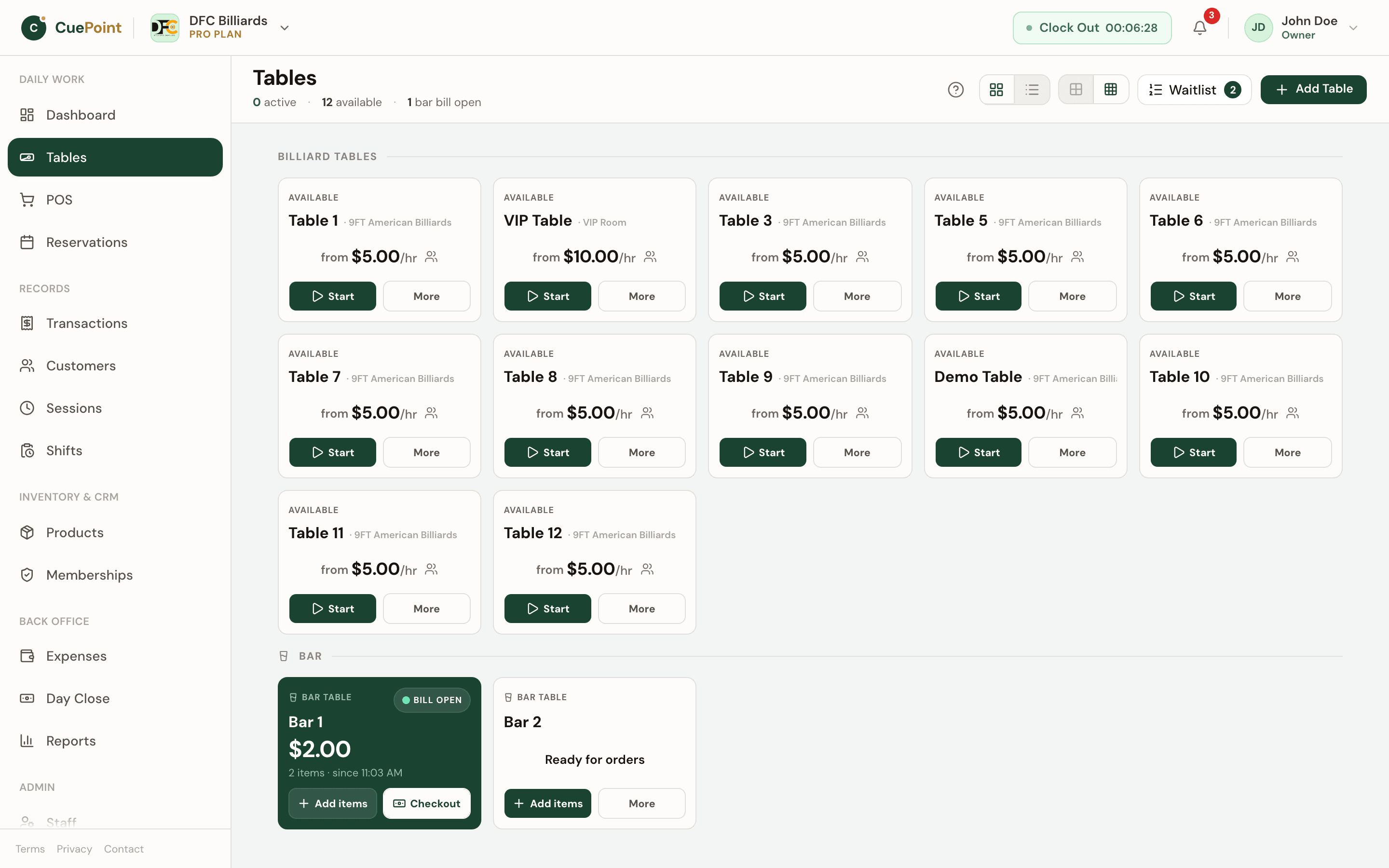Image resolution: width=1389 pixels, height=868 pixels.
Task: Click the players icon on Table 11
Action: (432, 569)
